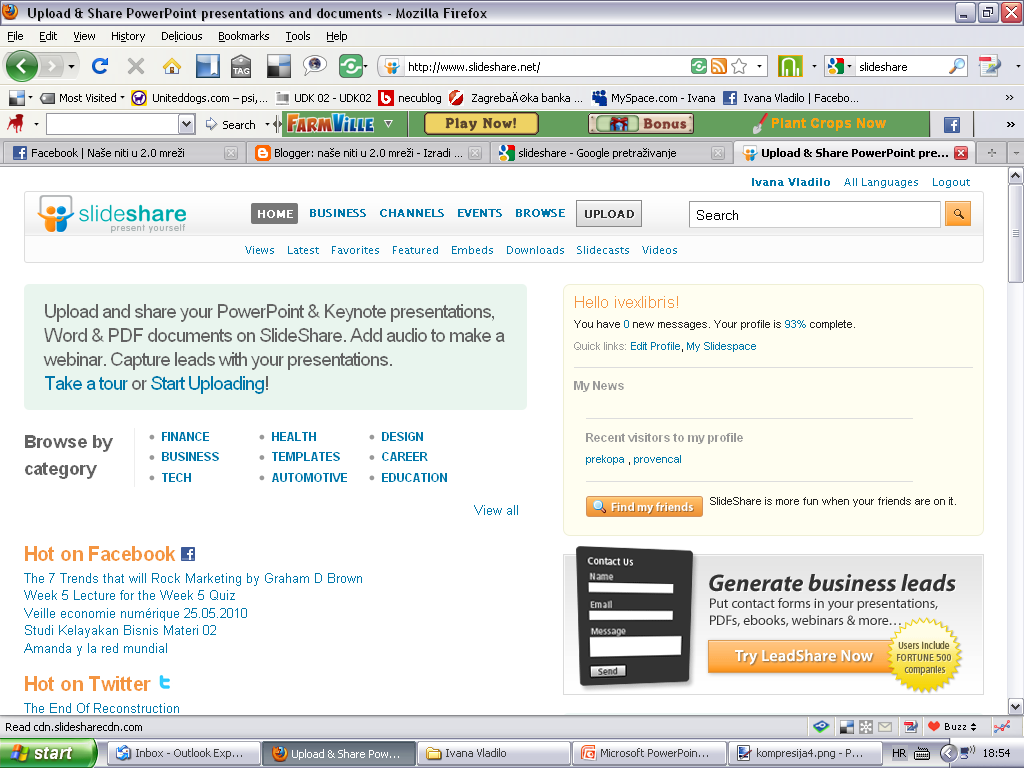Click the RSS feed icon in address bar

tap(719, 66)
